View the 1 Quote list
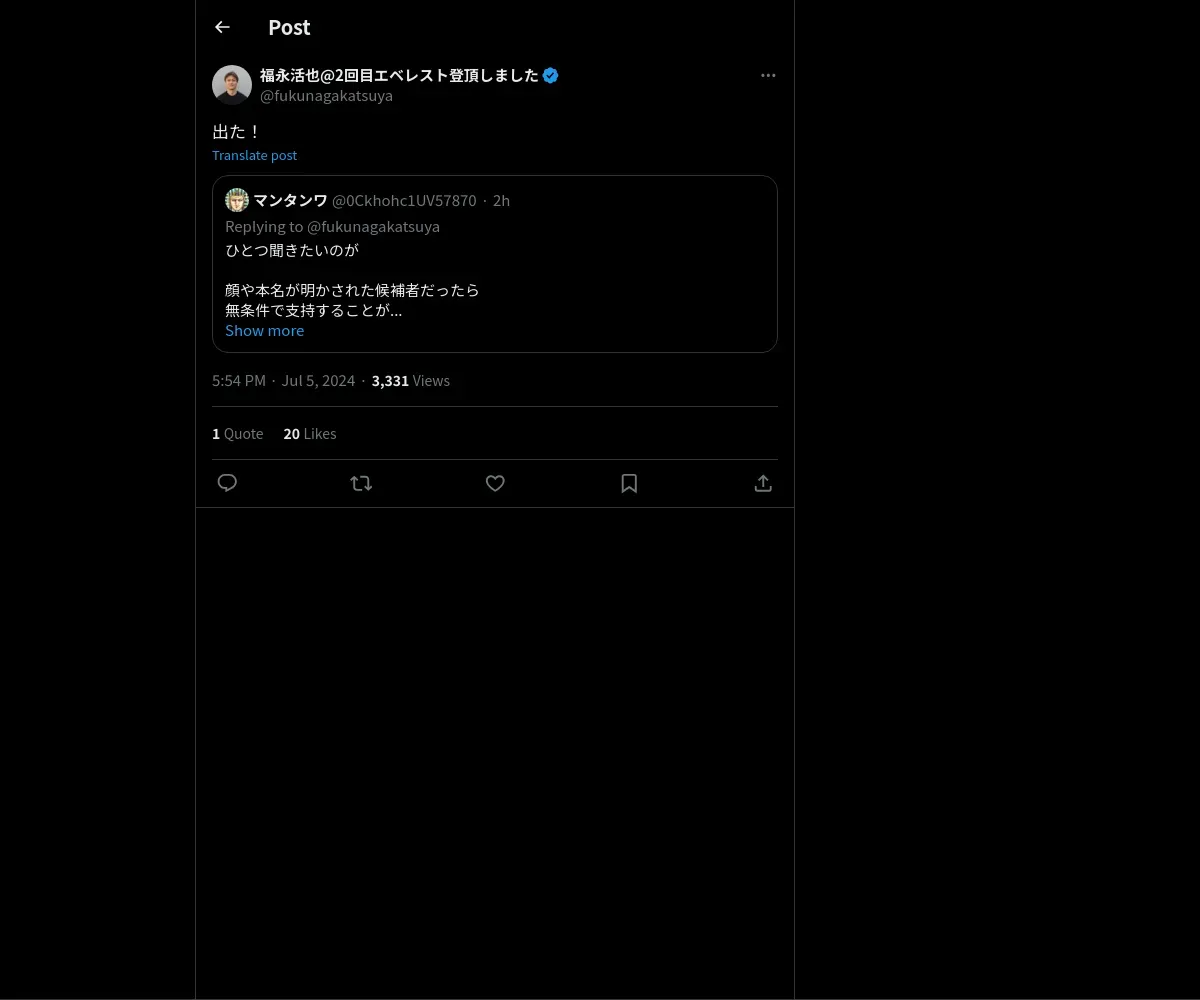 [x=238, y=433]
